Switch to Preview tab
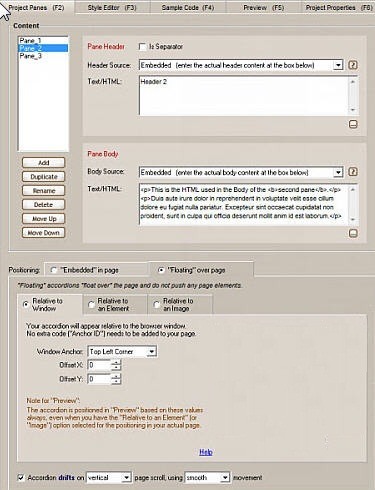This screenshot has width=375, height=490. click(263, 7)
